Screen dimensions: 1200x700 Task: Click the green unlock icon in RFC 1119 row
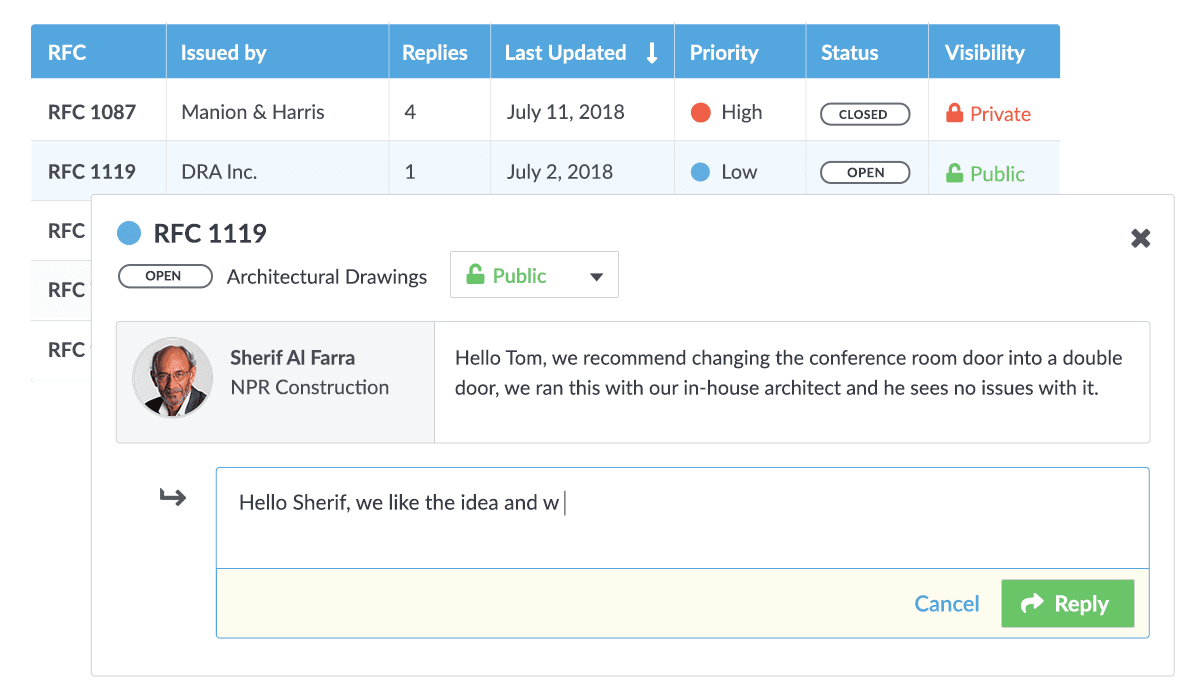pyautogui.click(x=954, y=173)
